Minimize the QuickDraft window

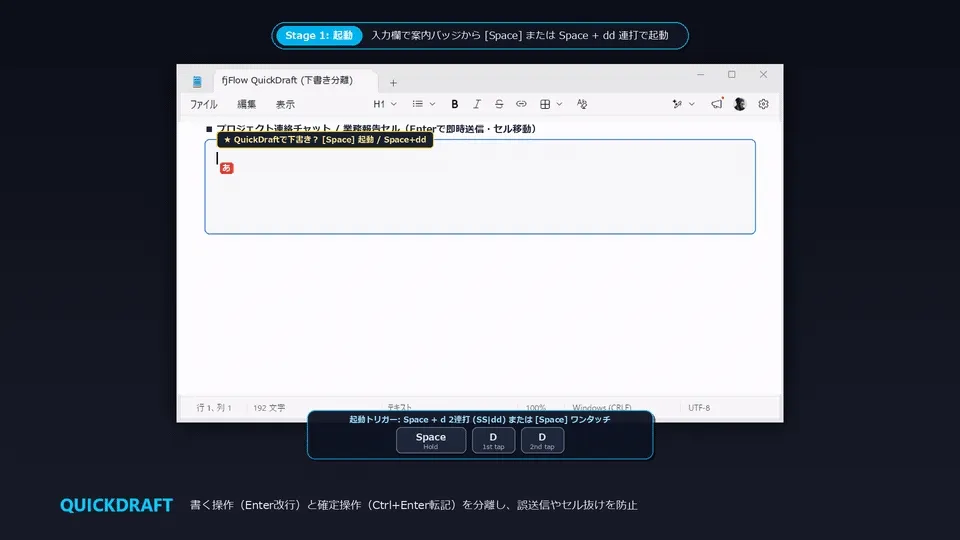pyautogui.click(x=700, y=75)
